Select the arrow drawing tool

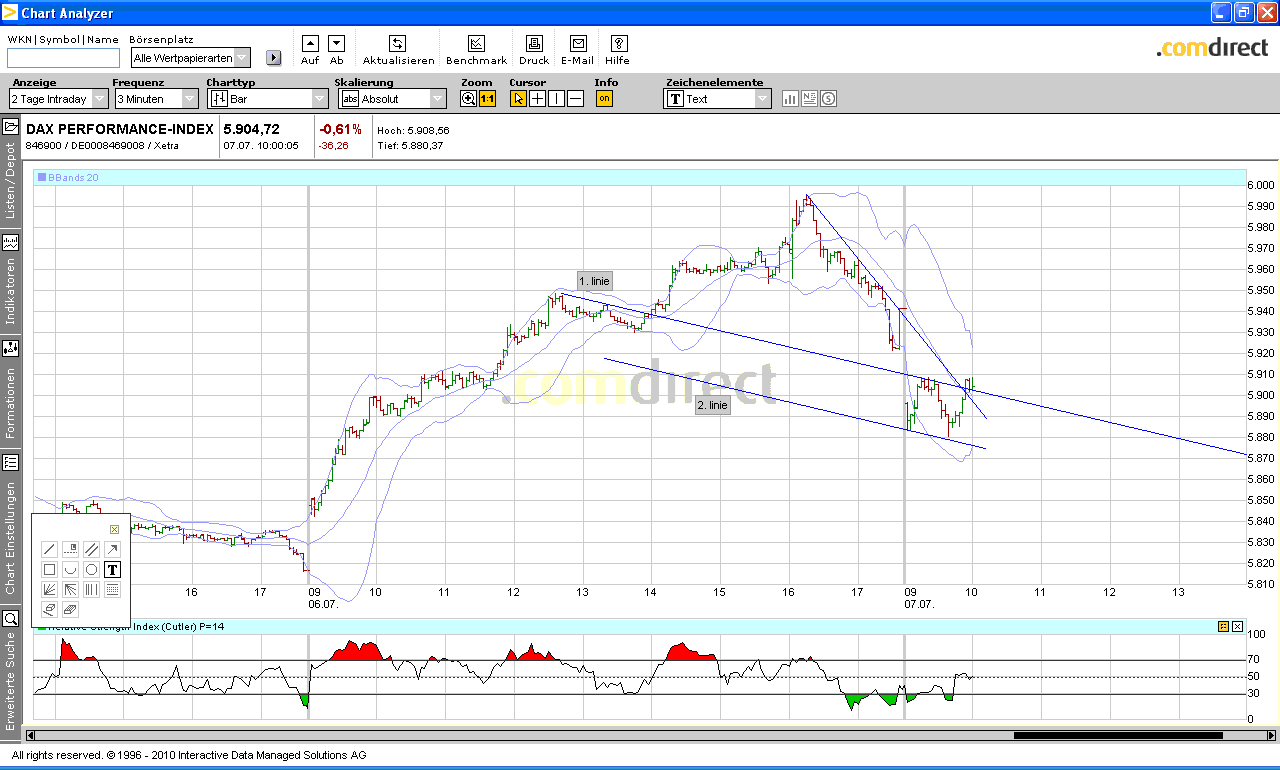click(x=112, y=549)
